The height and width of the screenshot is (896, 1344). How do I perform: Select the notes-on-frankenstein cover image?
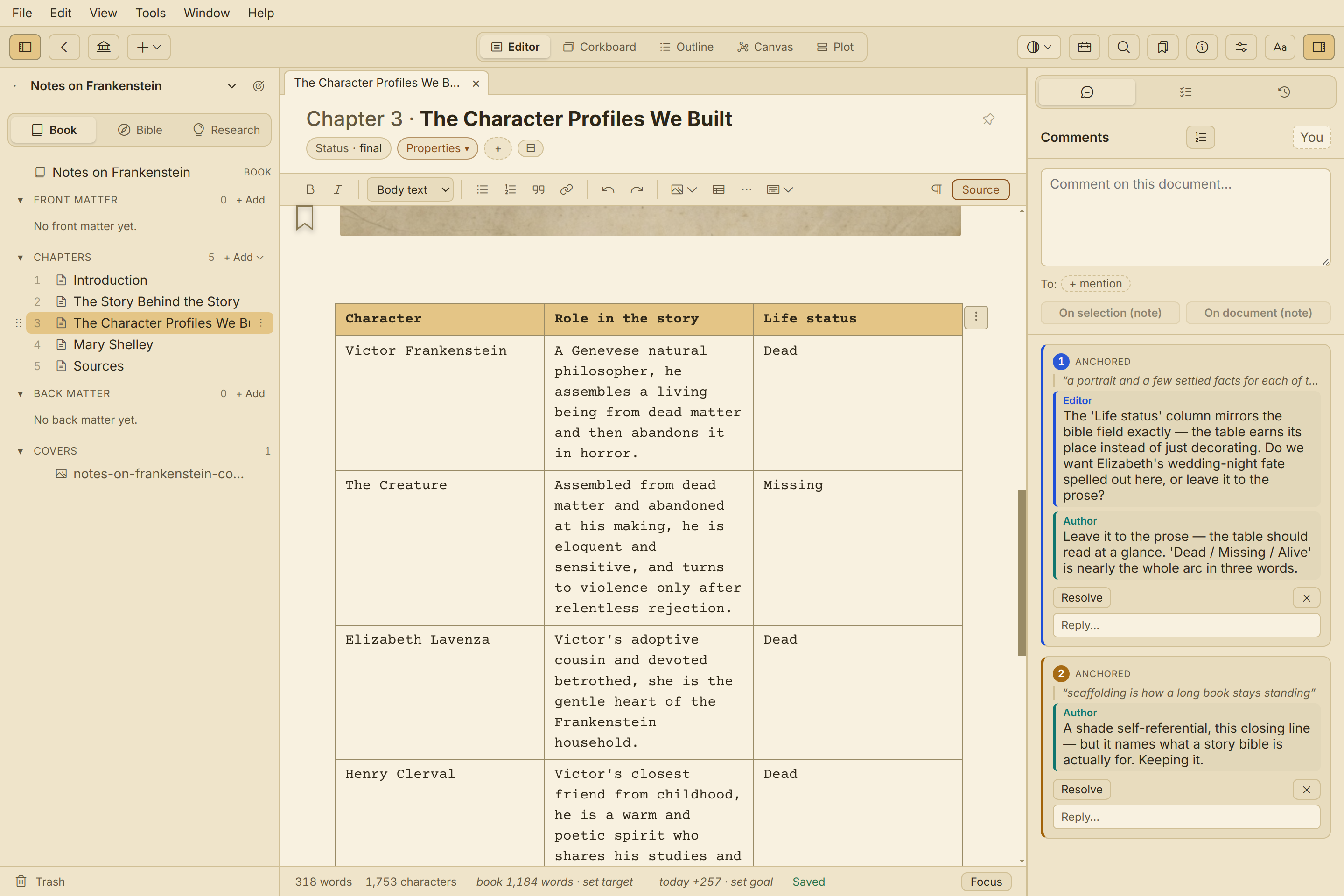click(x=150, y=474)
